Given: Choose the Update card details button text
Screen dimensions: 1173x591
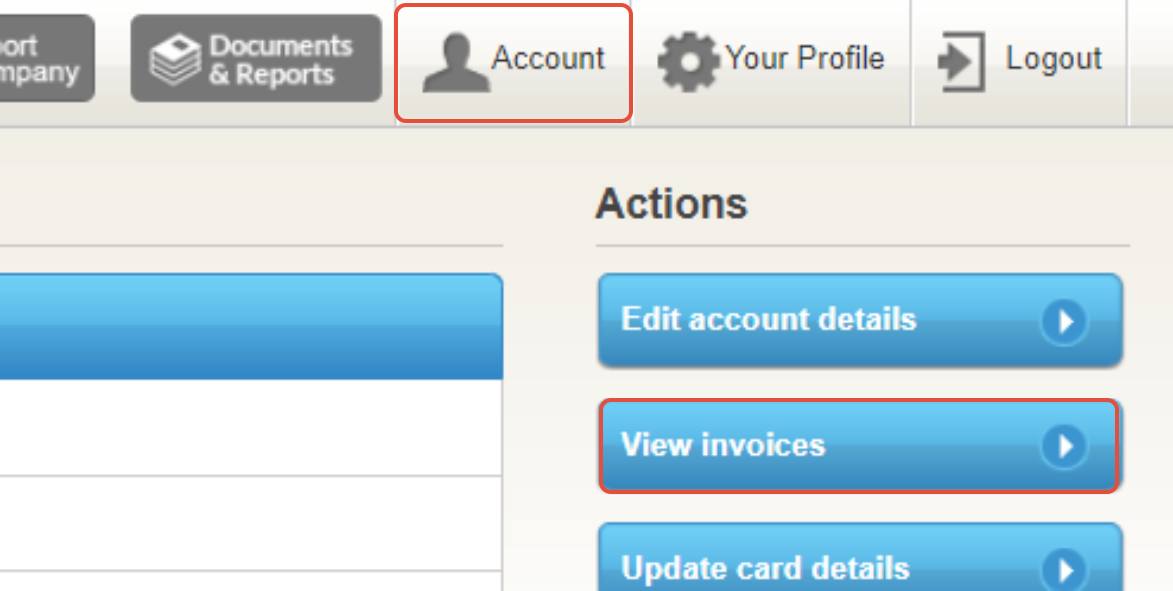Looking at the screenshot, I should (765, 569).
